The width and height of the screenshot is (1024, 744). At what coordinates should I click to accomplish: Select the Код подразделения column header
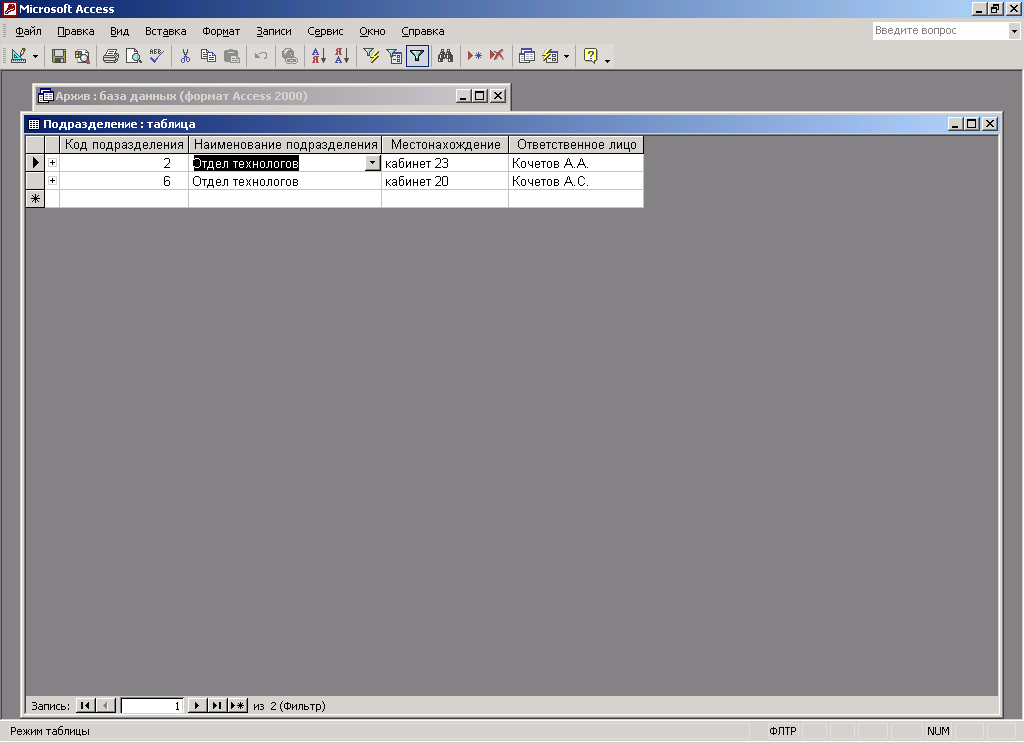click(x=124, y=144)
